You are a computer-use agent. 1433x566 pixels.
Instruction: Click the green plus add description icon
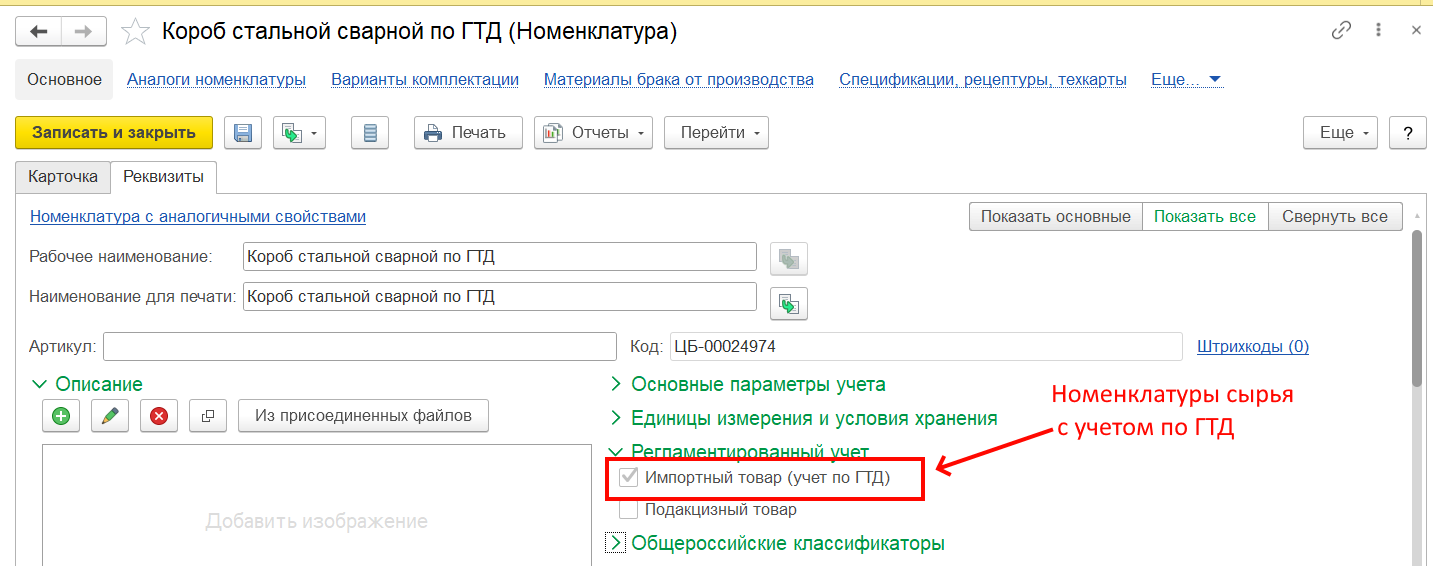point(61,416)
